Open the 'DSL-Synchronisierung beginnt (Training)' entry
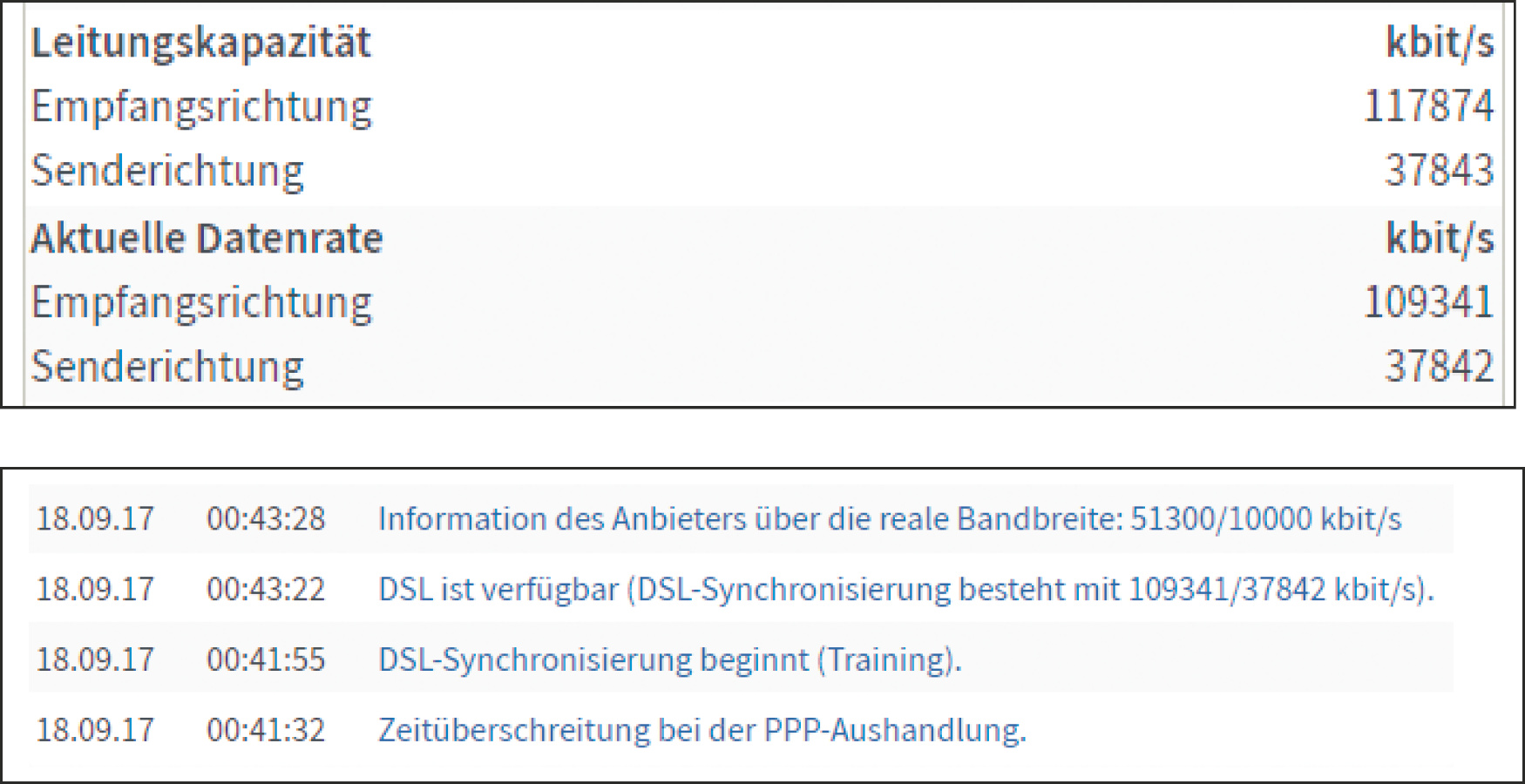1525x784 pixels. 669,659
